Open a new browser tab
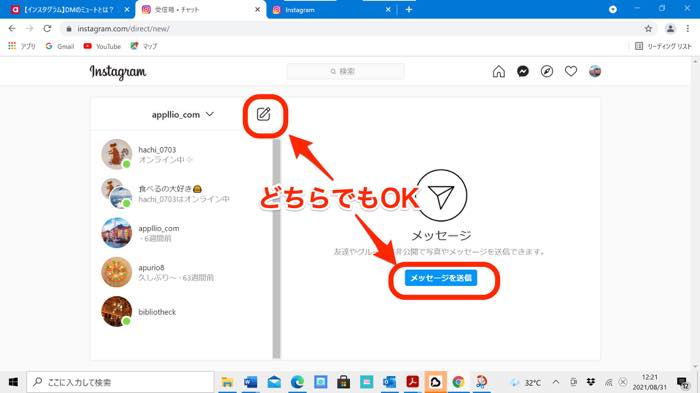The width and height of the screenshot is (700, 393). click(409, 9)
